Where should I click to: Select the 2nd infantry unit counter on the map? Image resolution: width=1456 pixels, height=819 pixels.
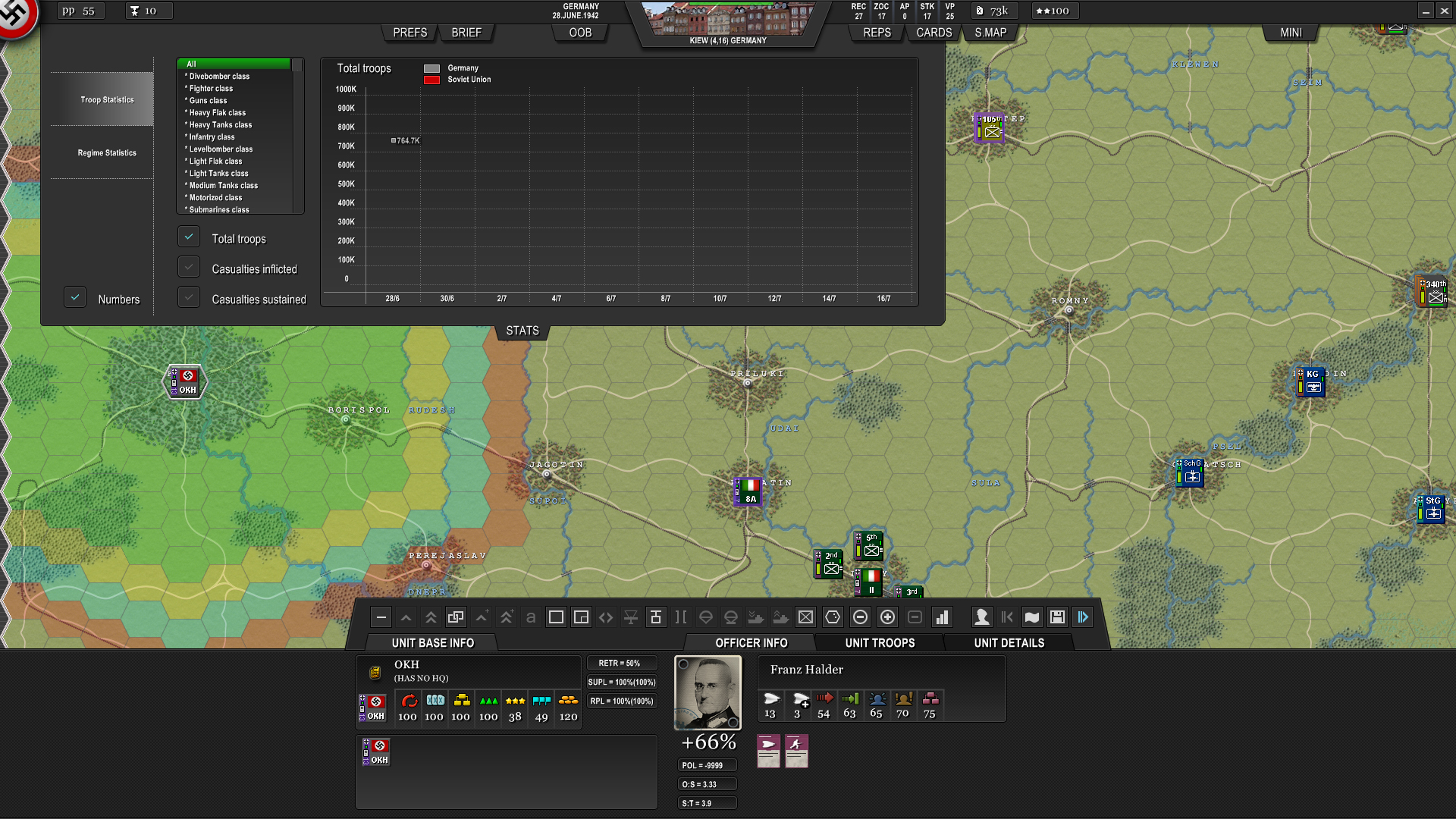point(828,563)
